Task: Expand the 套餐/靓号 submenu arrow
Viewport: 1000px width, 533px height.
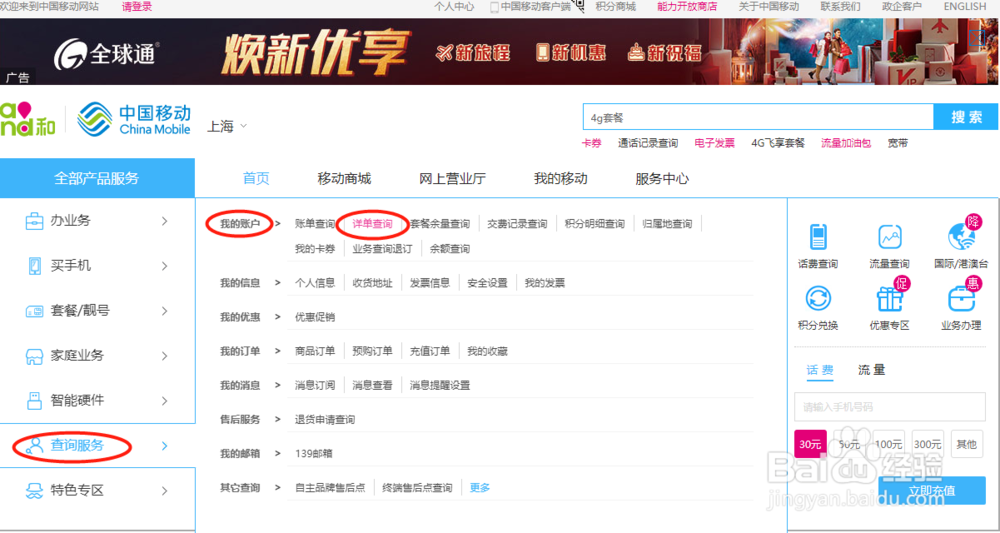Action: 164,311
